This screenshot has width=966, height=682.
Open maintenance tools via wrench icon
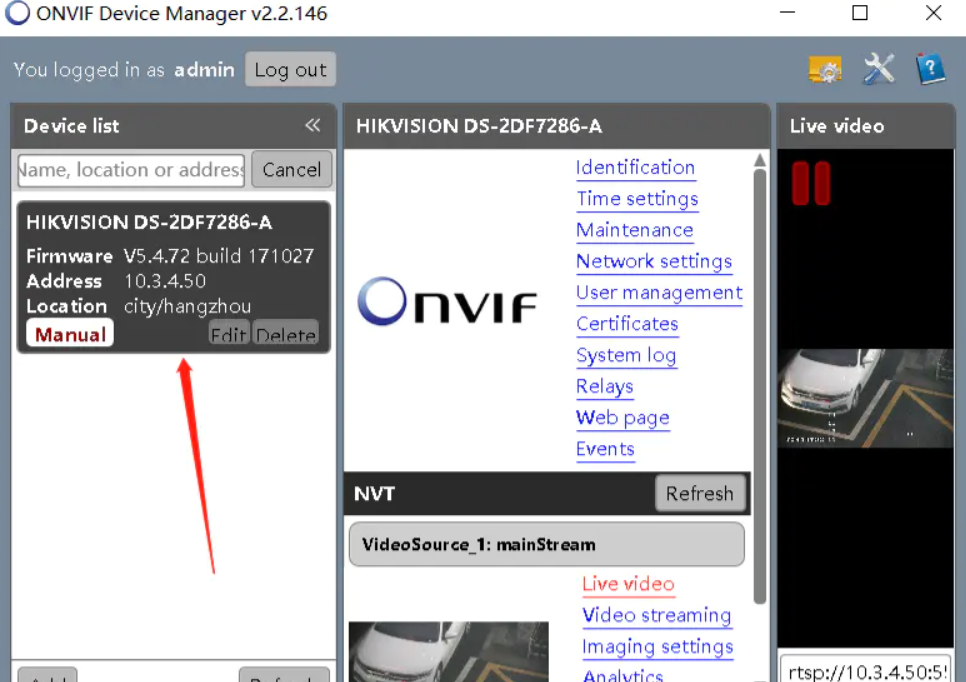tap(878, 69)
